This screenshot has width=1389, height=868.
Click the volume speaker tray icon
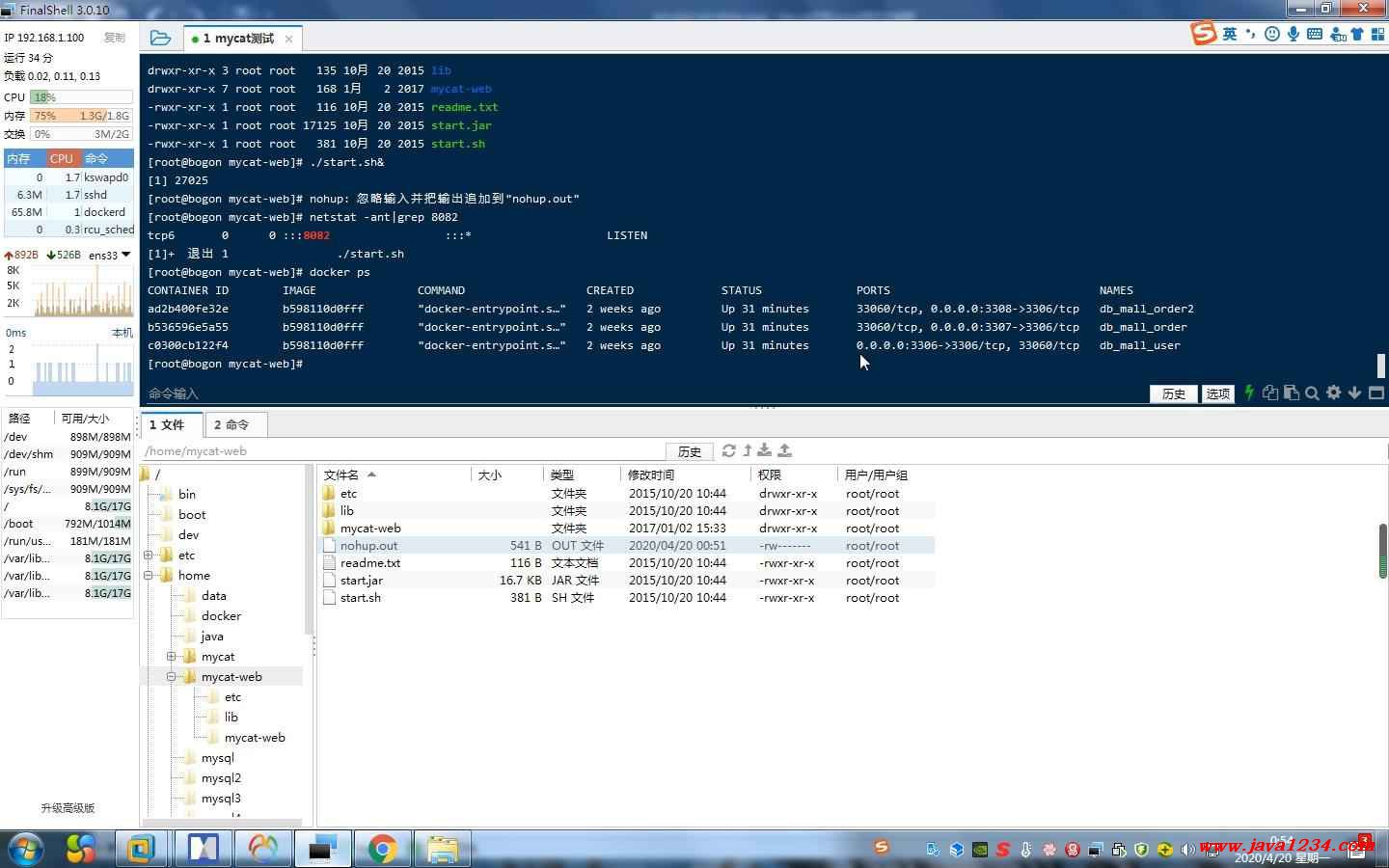click(1187, 850)
